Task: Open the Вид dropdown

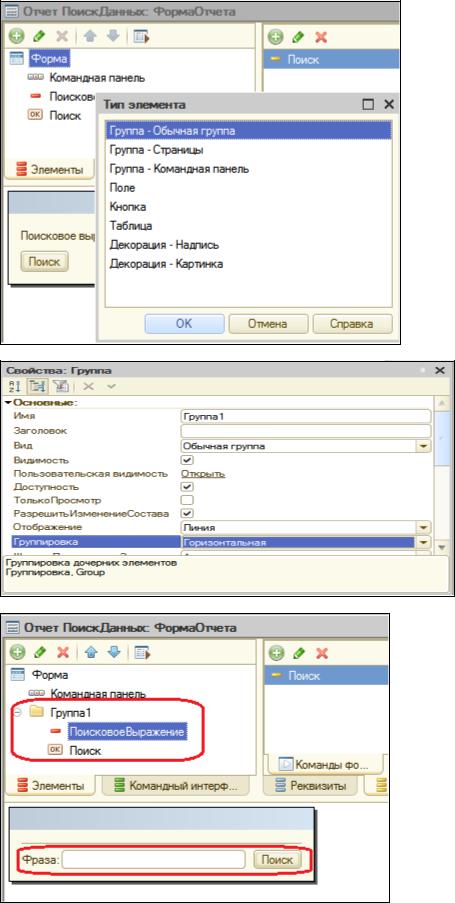Action: coord(424,446)
